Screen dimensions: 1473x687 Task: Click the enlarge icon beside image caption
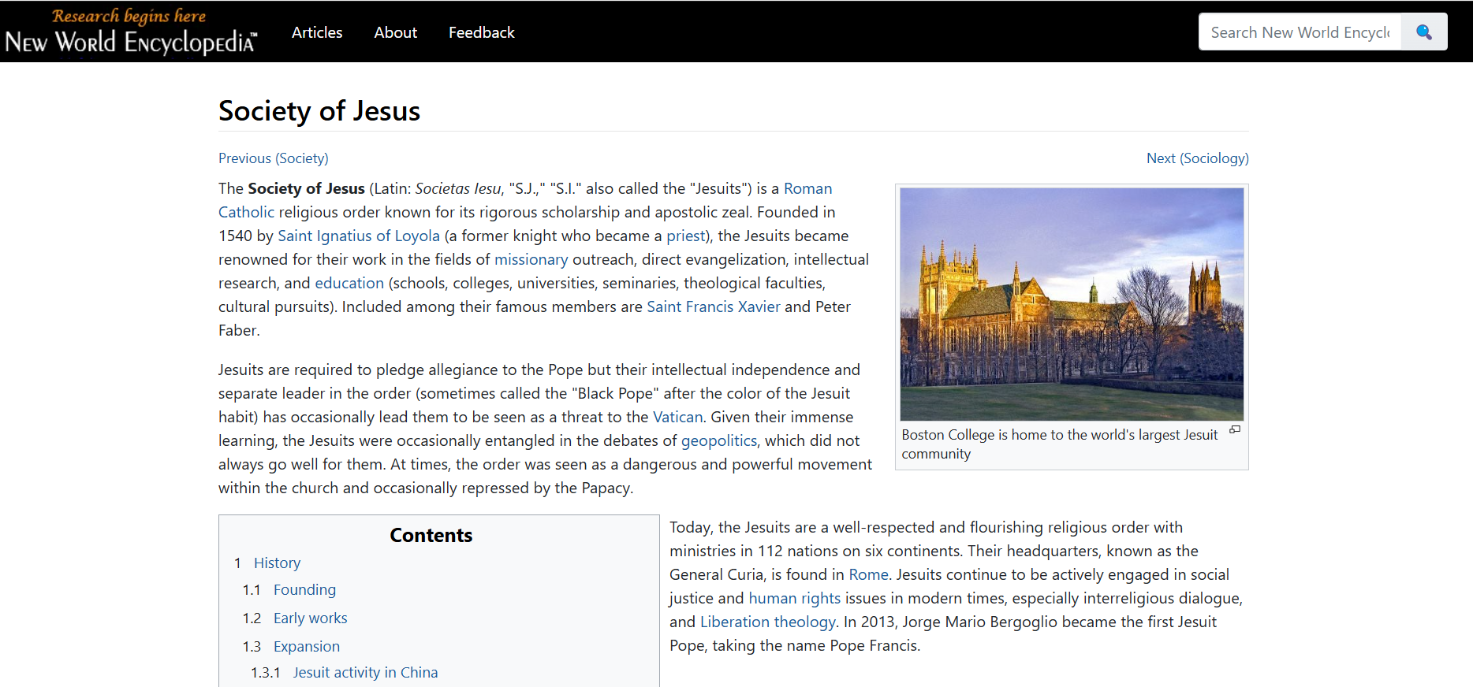point(1235,430)
